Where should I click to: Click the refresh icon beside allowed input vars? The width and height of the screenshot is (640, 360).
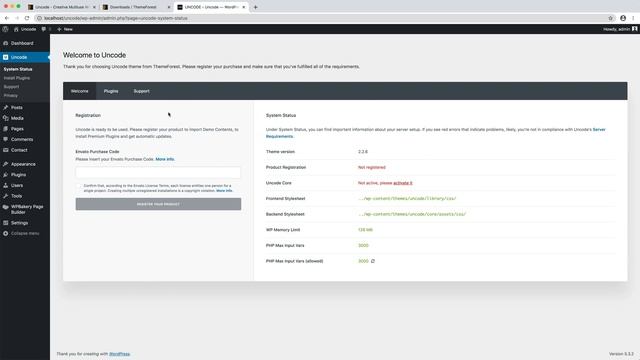373,261
